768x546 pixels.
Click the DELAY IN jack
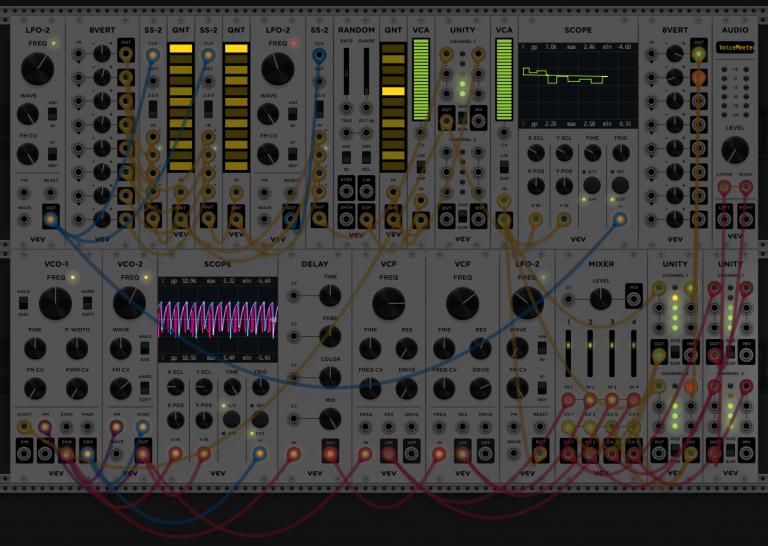(293, 454)
